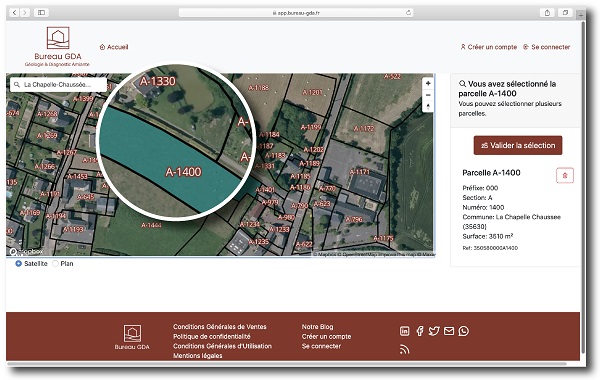Reset map bearing with compass
The image size is (600, 380).
click(428, 106)
